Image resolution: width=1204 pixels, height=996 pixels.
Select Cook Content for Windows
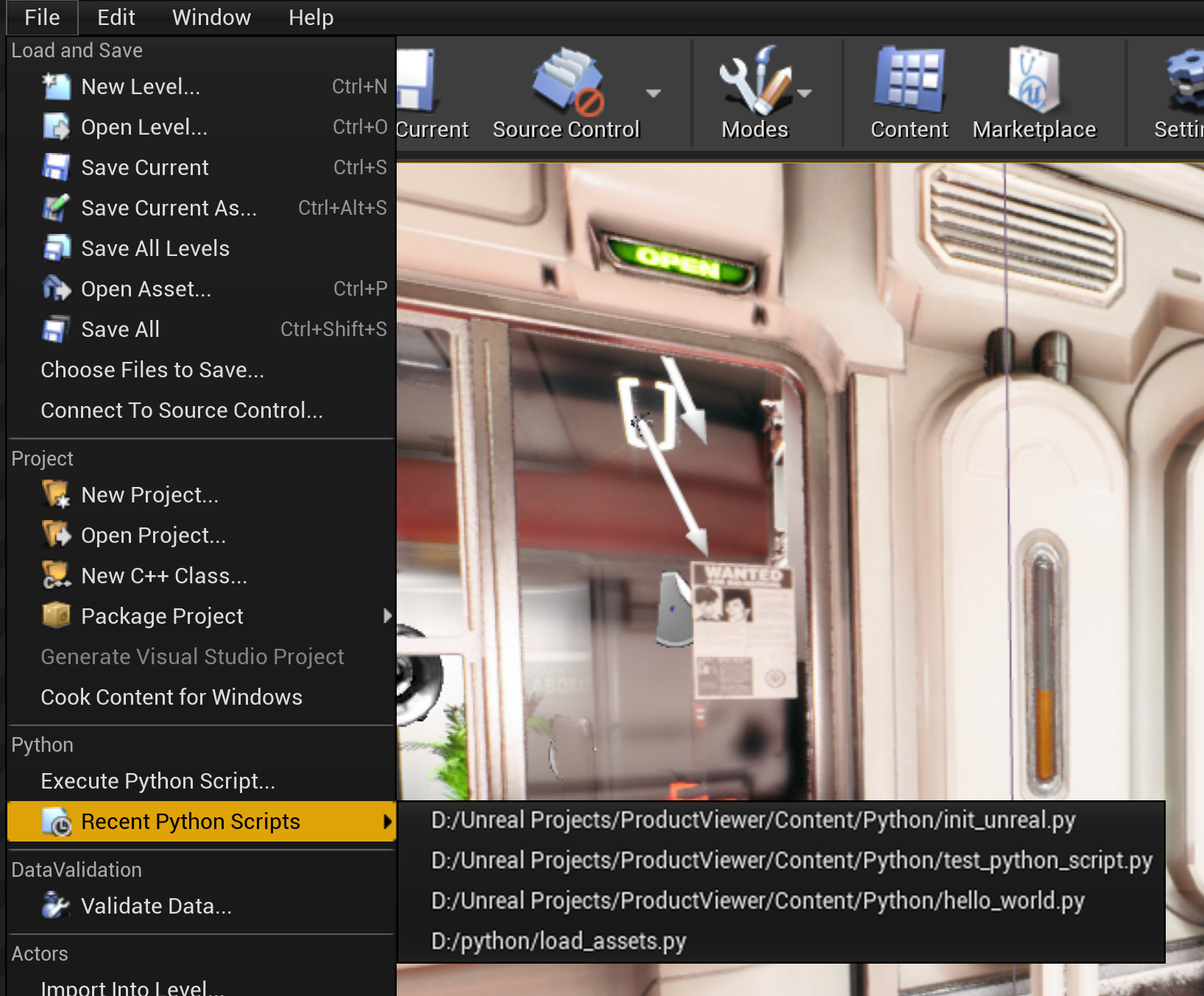(201, 697)
